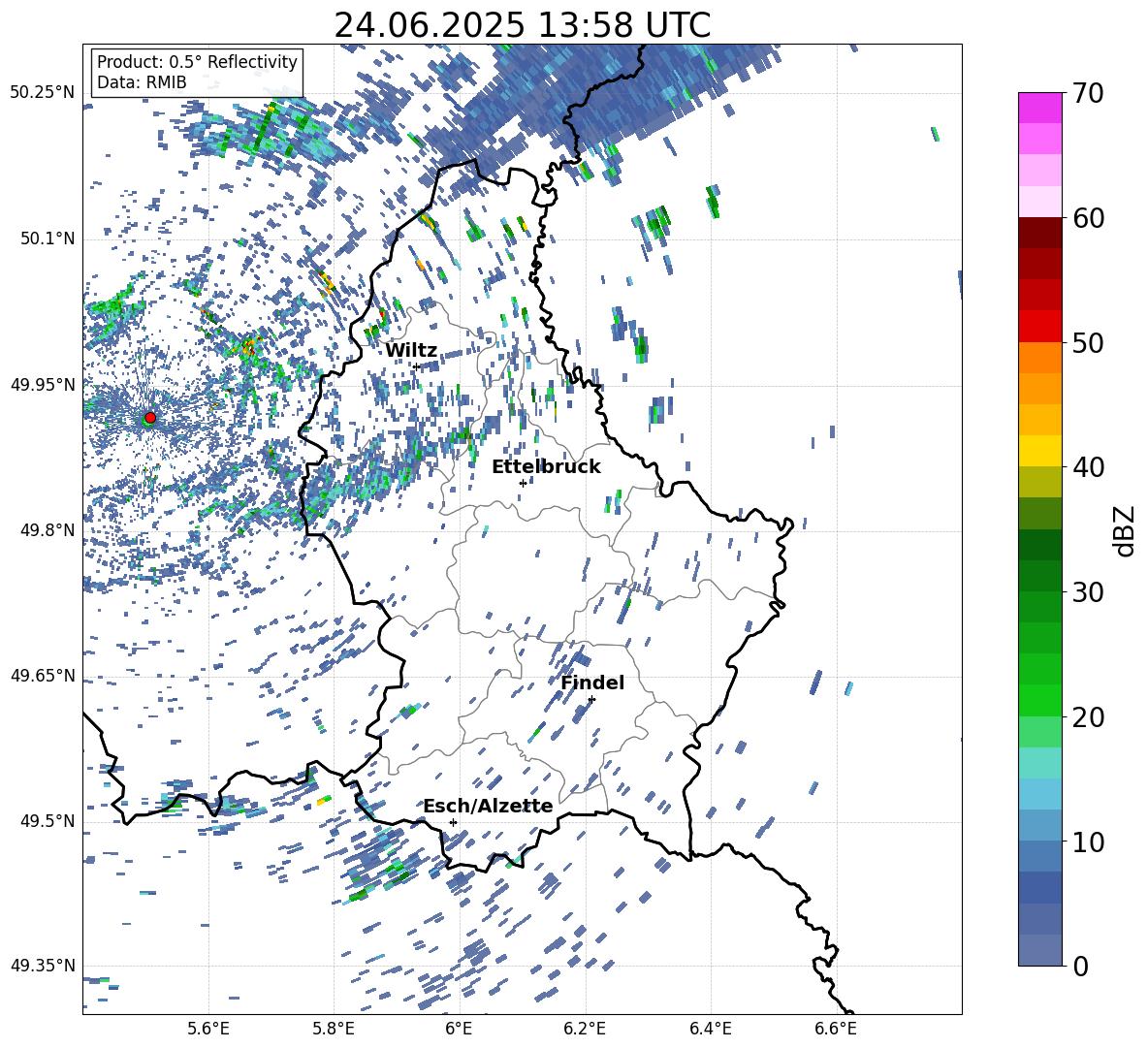Click the Data: RMIB text
Viewport: 1148px width, 1048px height.
click(x=142, y=82)
